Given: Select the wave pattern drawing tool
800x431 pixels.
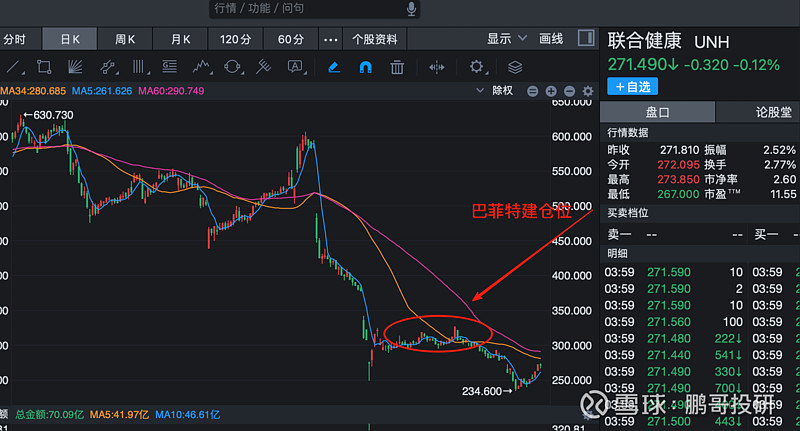Looking at the screenshot, I should [202, 67].
